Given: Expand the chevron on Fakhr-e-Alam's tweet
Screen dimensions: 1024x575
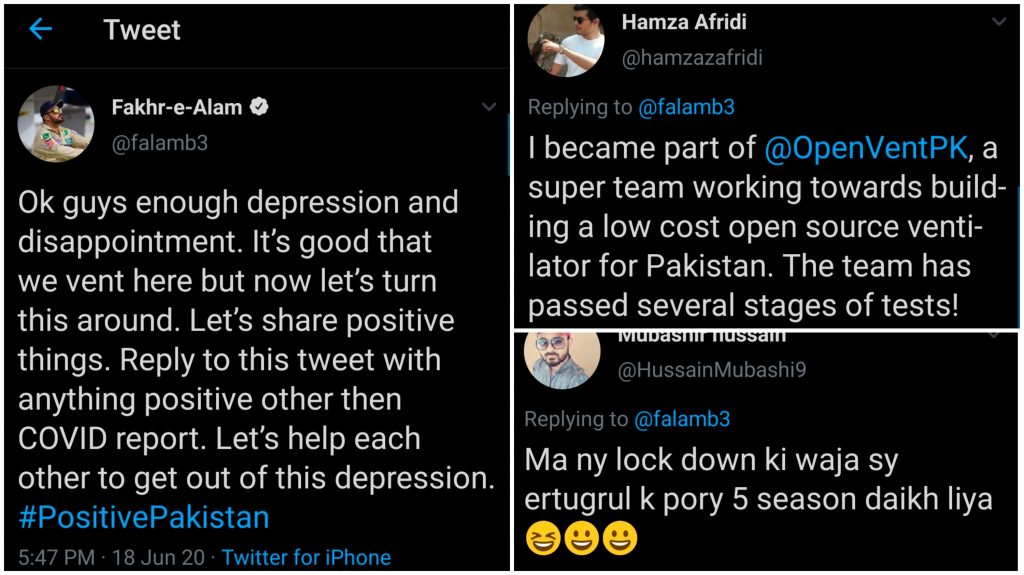Looking at the screenshot, I should (489, 106).
